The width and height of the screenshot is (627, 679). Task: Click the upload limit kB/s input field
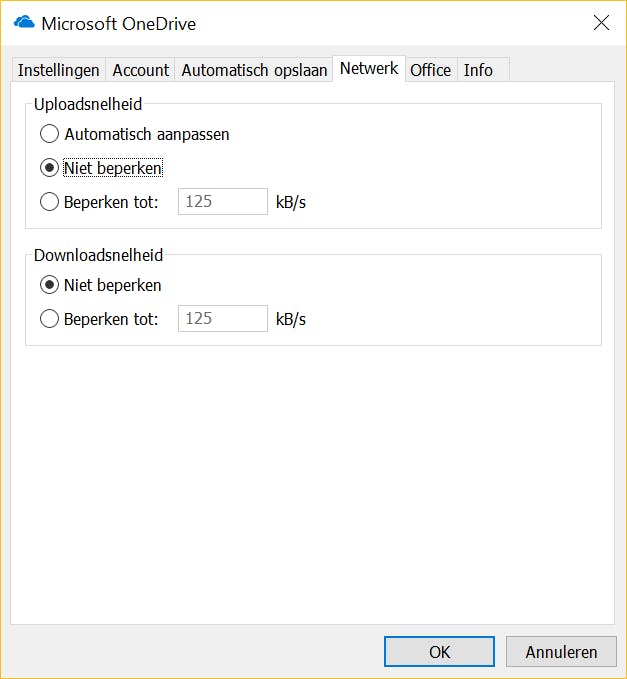coord(222,202)
